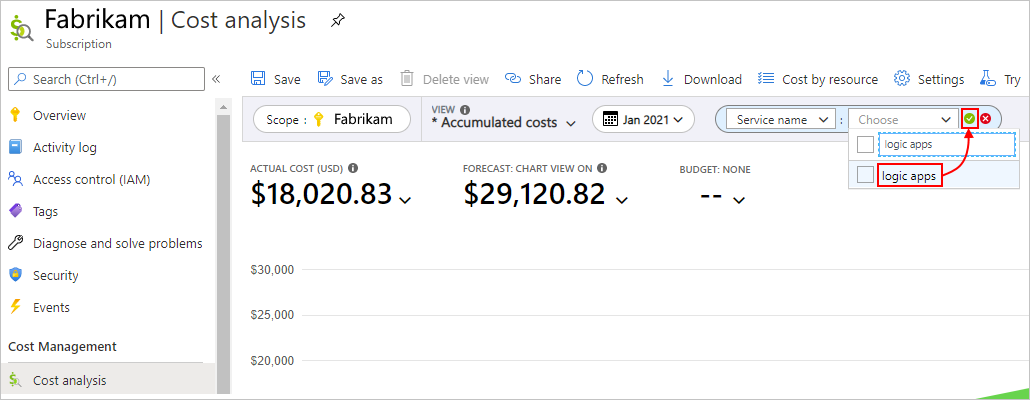
Task: Confirm filter with the green checkmark icon
Action: [969, 119]
